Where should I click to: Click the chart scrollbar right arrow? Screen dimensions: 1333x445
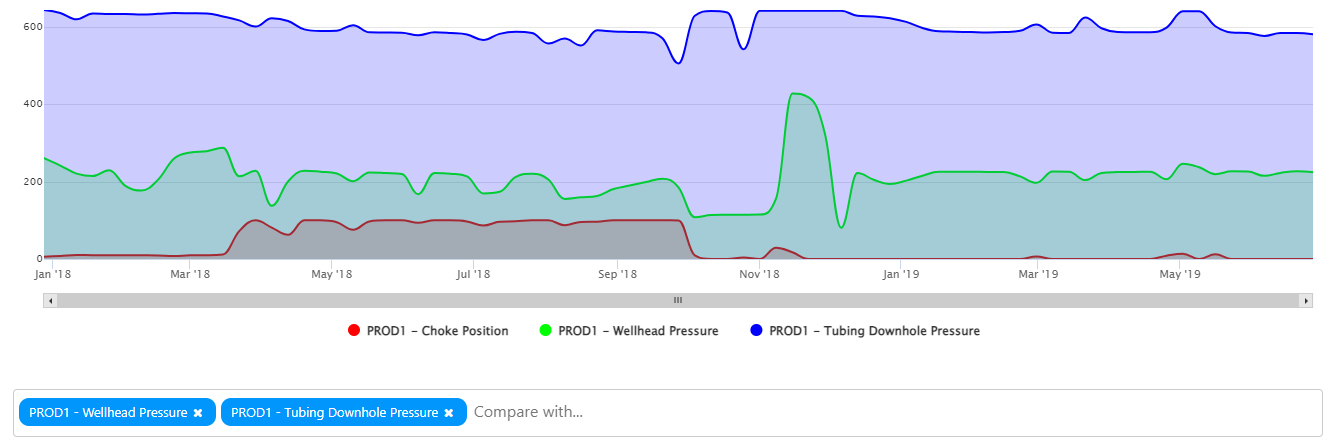(1305, 300)
